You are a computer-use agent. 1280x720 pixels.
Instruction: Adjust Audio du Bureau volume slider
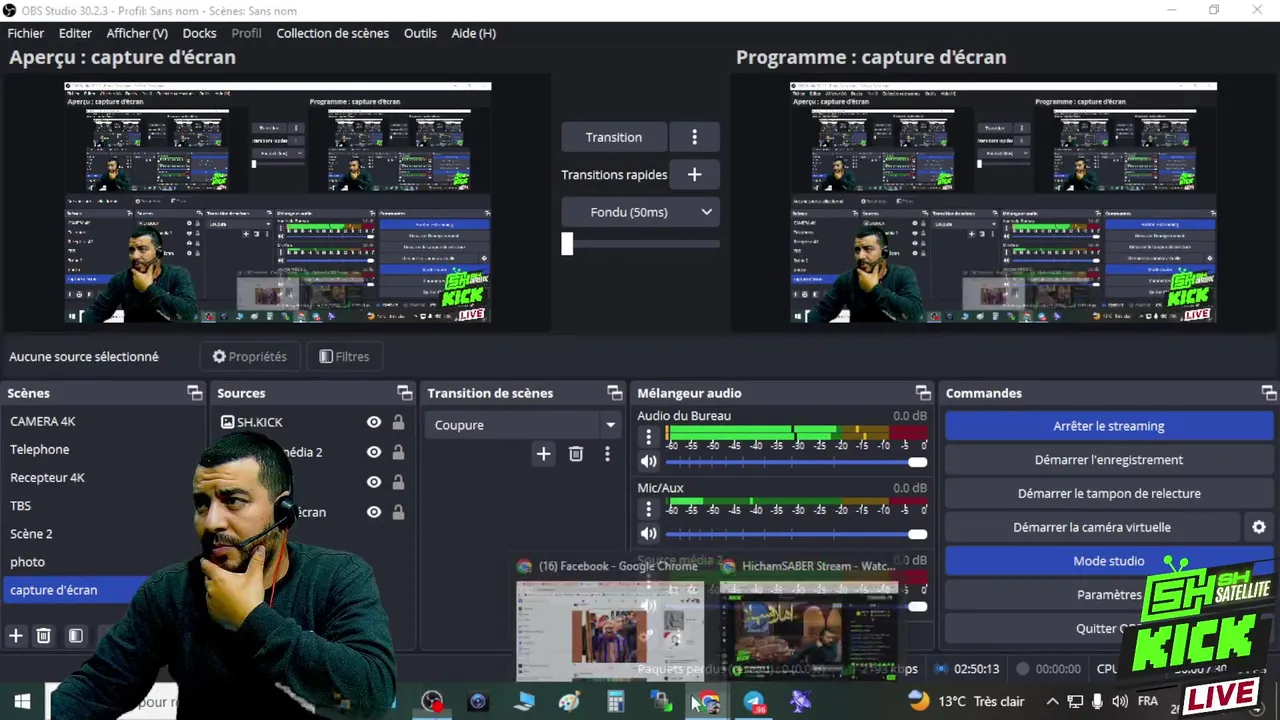796,462
